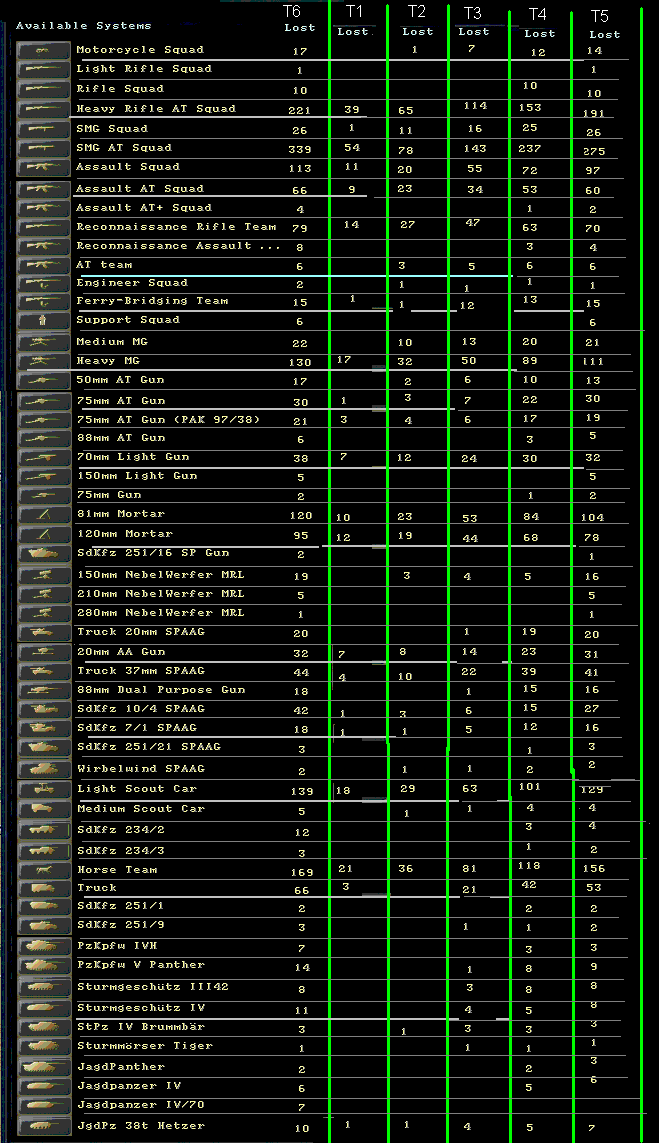This screenshot has height=1143, width=659.
Task: Select the 20mm AA Gun label
Action: coord(121,652)
